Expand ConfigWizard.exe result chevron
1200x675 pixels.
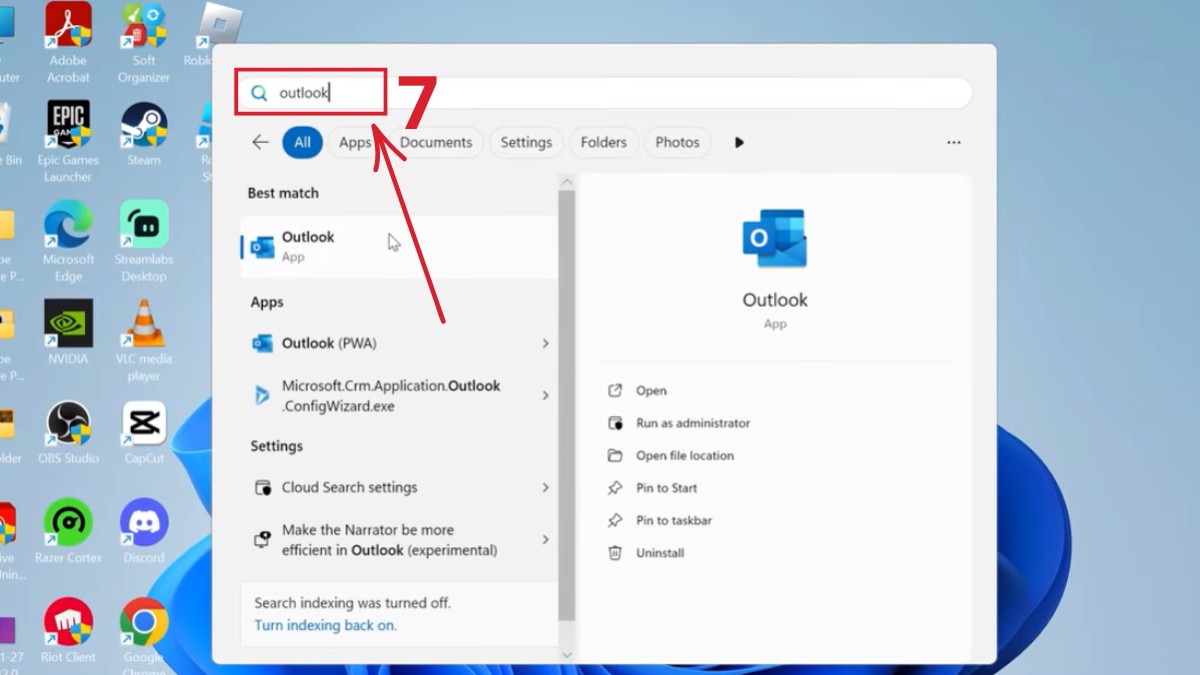click(x=545, y=395)
